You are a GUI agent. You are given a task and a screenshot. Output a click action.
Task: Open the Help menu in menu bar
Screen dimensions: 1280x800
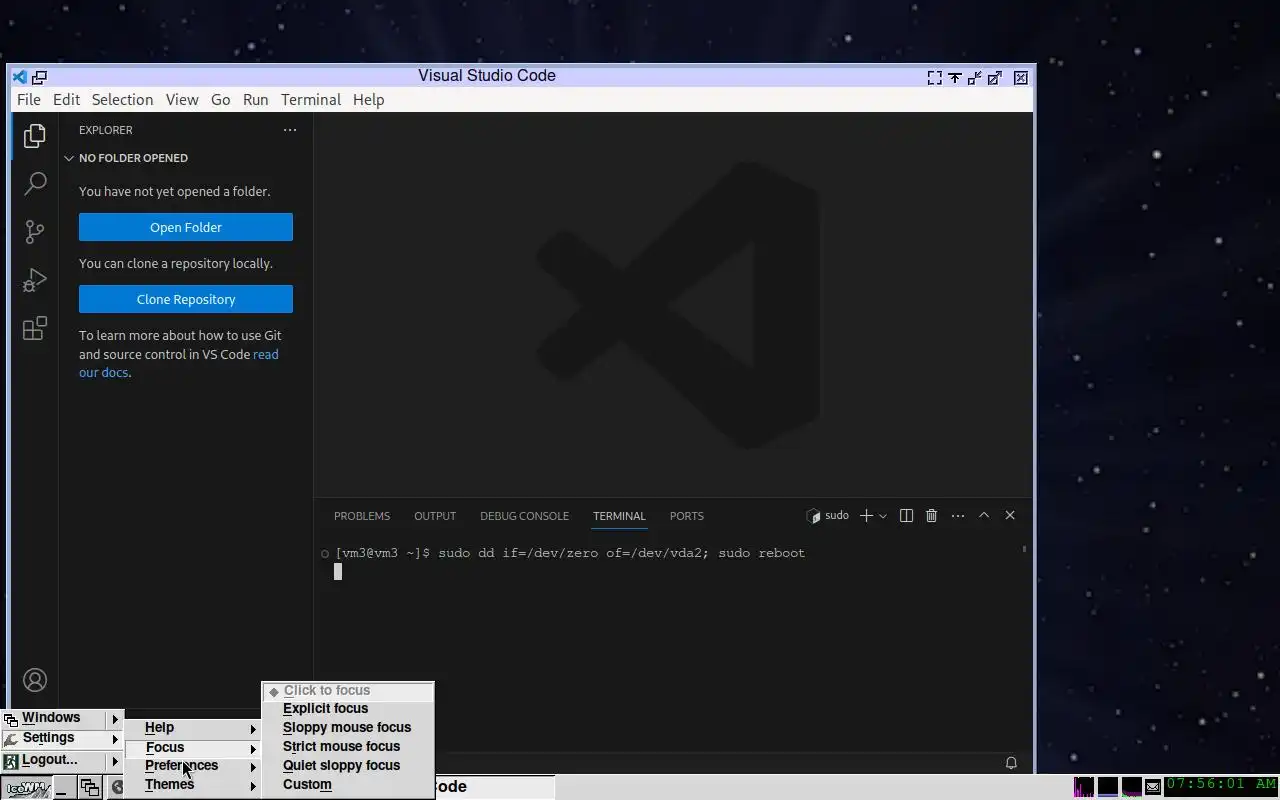coord(368,100)
